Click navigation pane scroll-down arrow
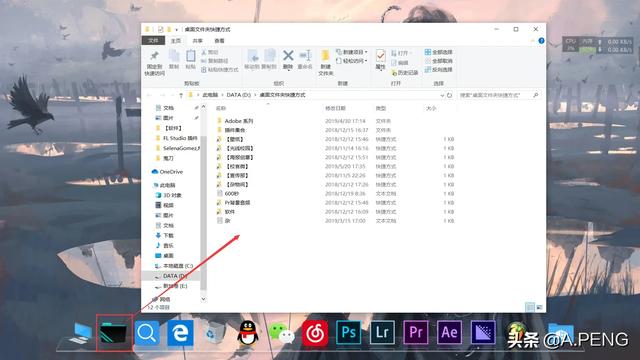This screenshot has height=360, width=640. click(203, 299)
